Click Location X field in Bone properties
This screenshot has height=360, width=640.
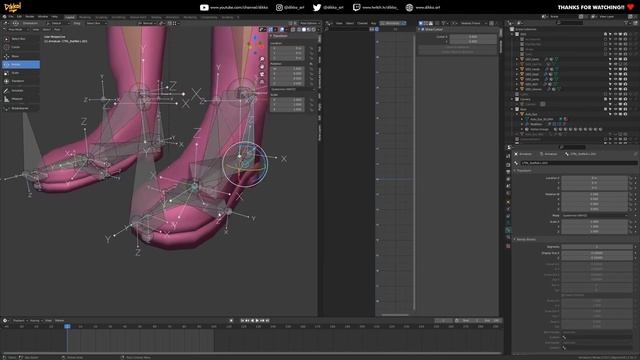click(594, 178)
